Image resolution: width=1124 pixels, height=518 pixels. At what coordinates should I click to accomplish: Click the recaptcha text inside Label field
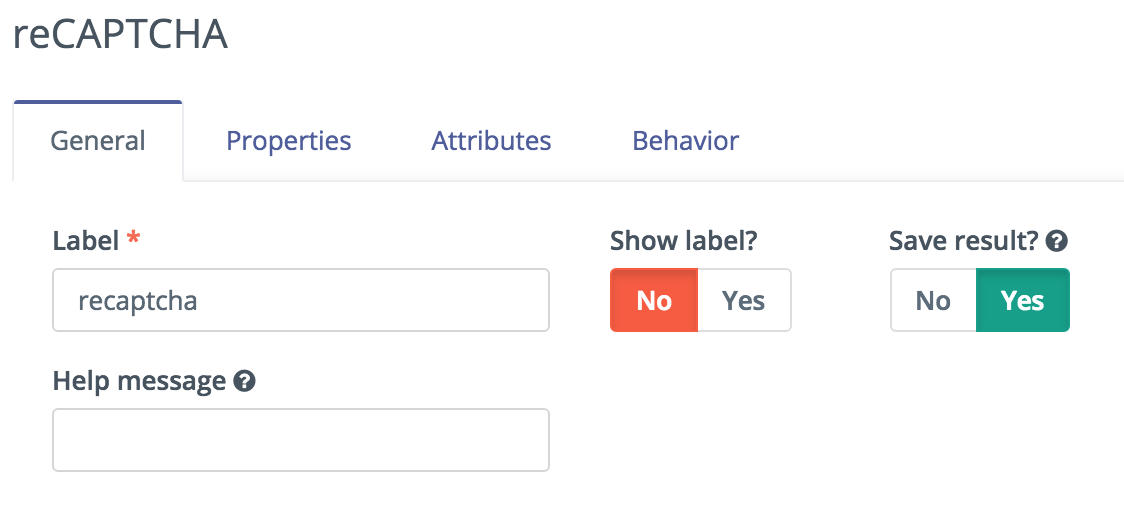pos(138,302)
